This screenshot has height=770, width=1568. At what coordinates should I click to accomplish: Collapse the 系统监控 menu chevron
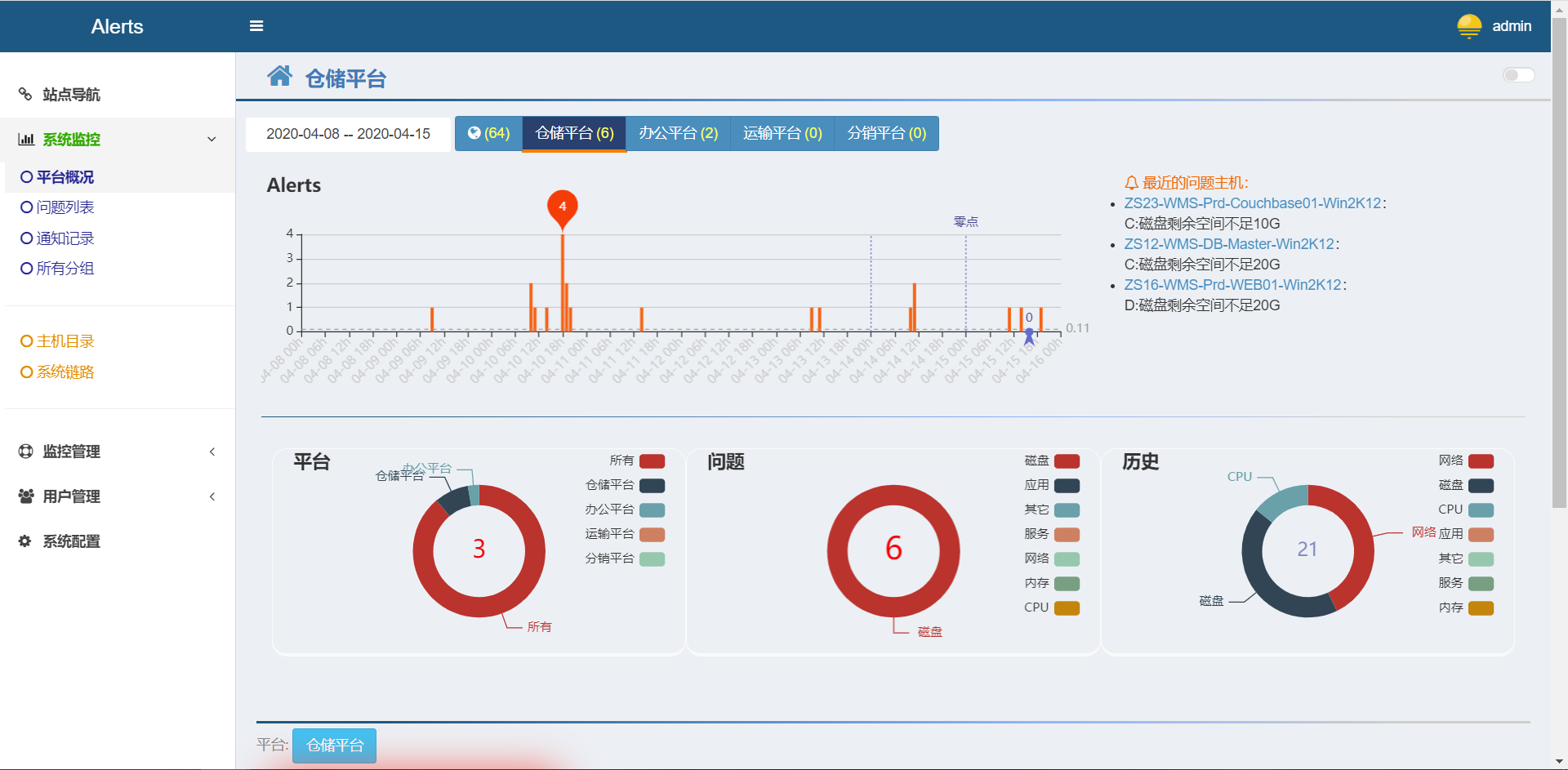tap(212, 140)
